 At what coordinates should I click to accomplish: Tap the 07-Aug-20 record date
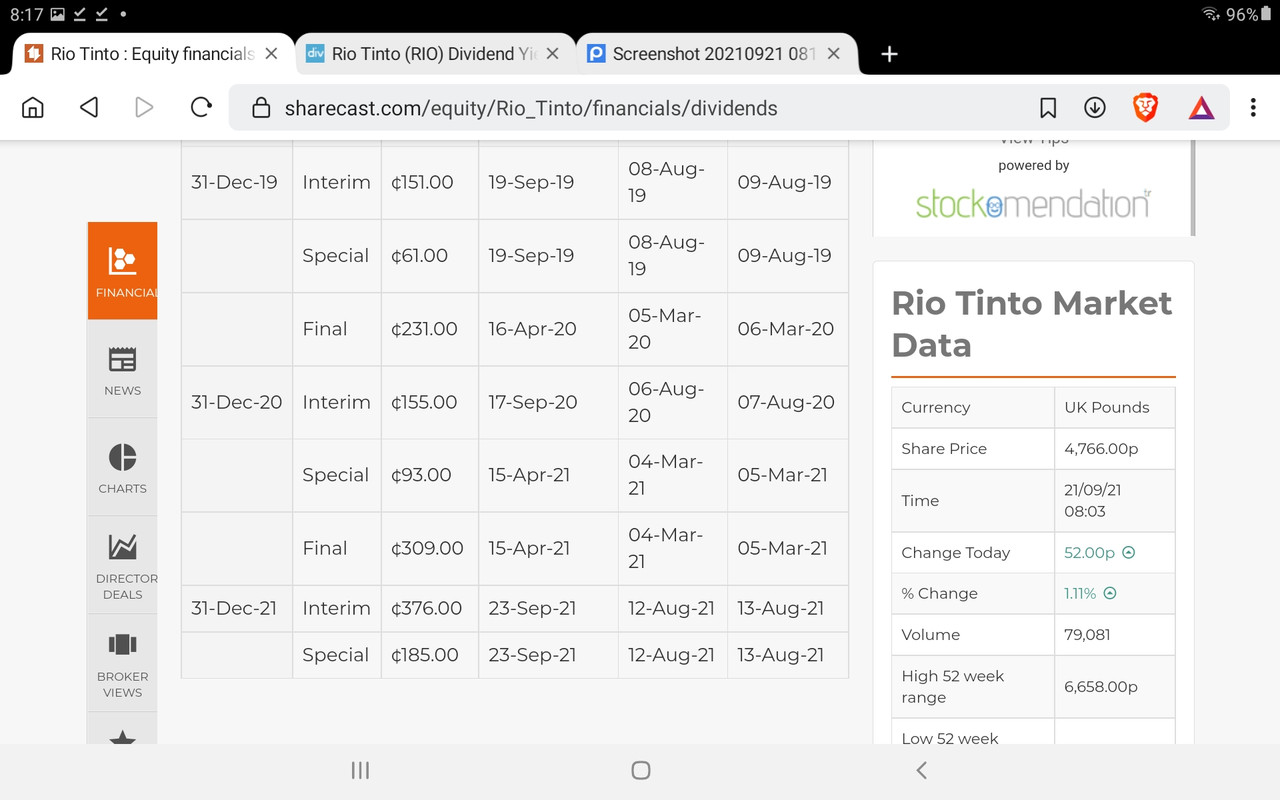[786, 402]
